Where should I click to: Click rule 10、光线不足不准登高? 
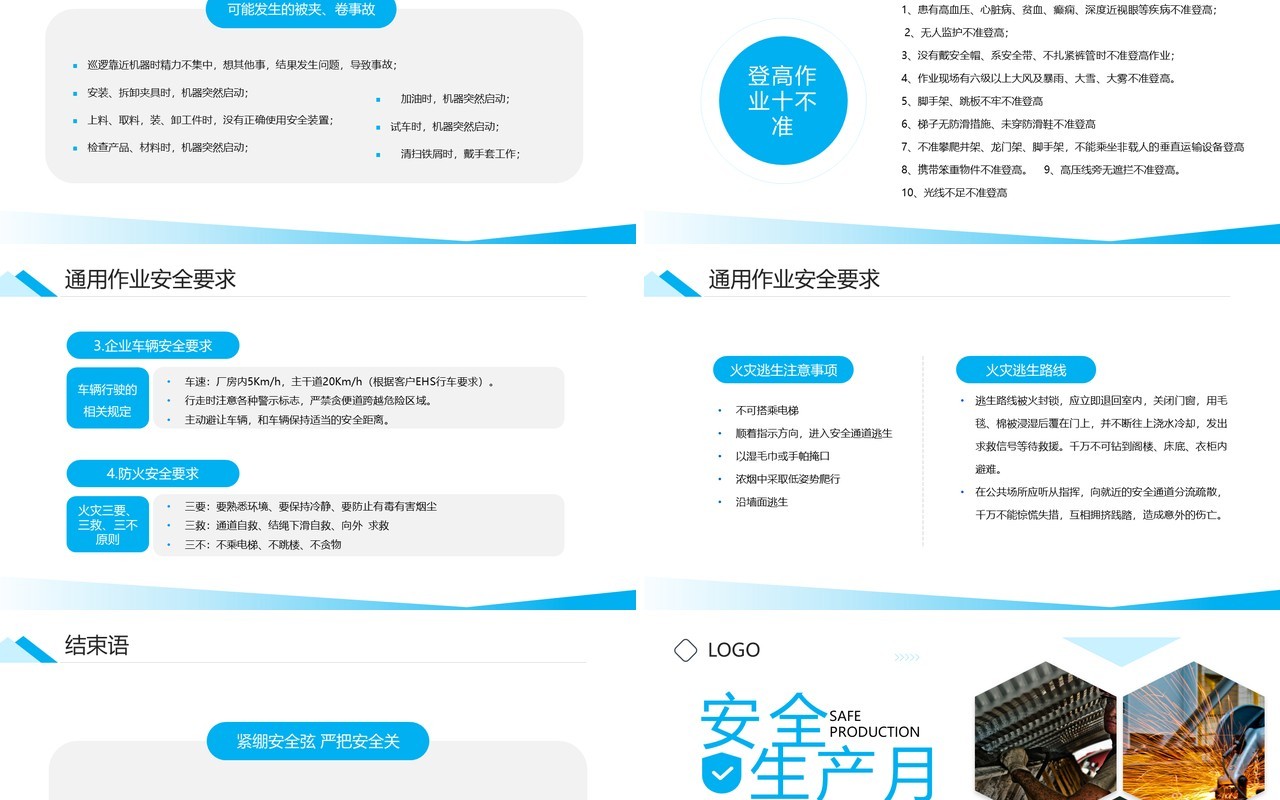click(x=954, y=193)
